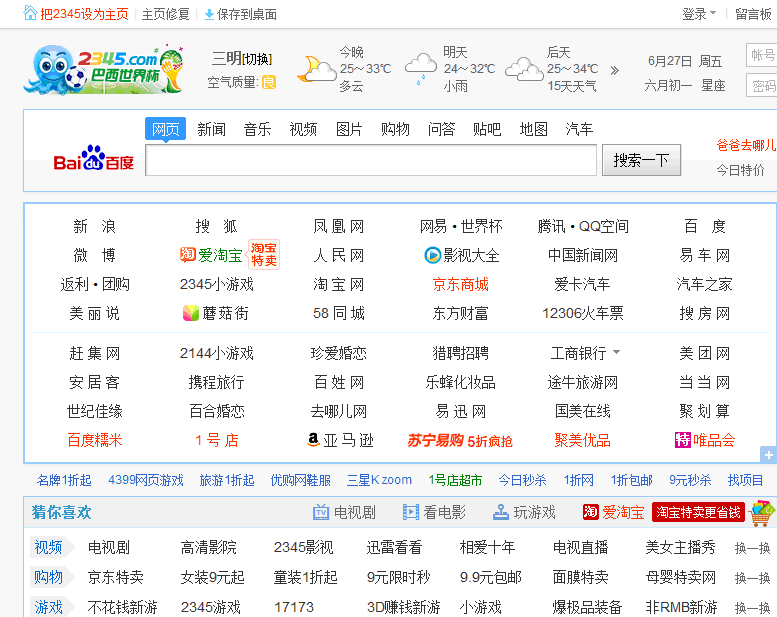
Task: Open the 15天天气 forecast link
Action: click(572, 86)
